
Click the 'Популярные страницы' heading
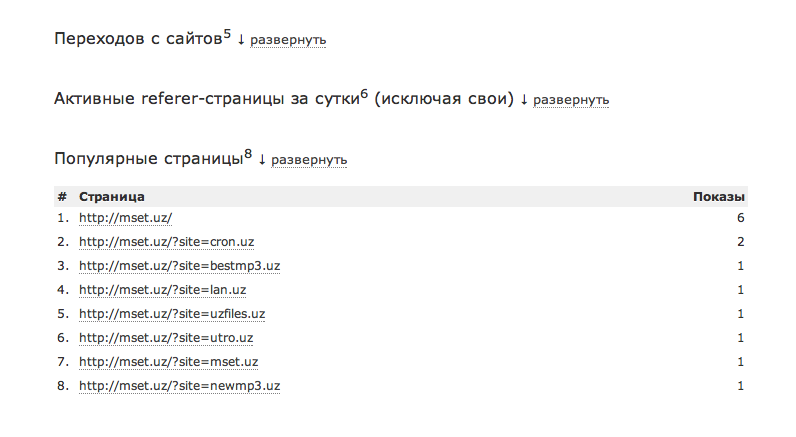click(149, 159)
